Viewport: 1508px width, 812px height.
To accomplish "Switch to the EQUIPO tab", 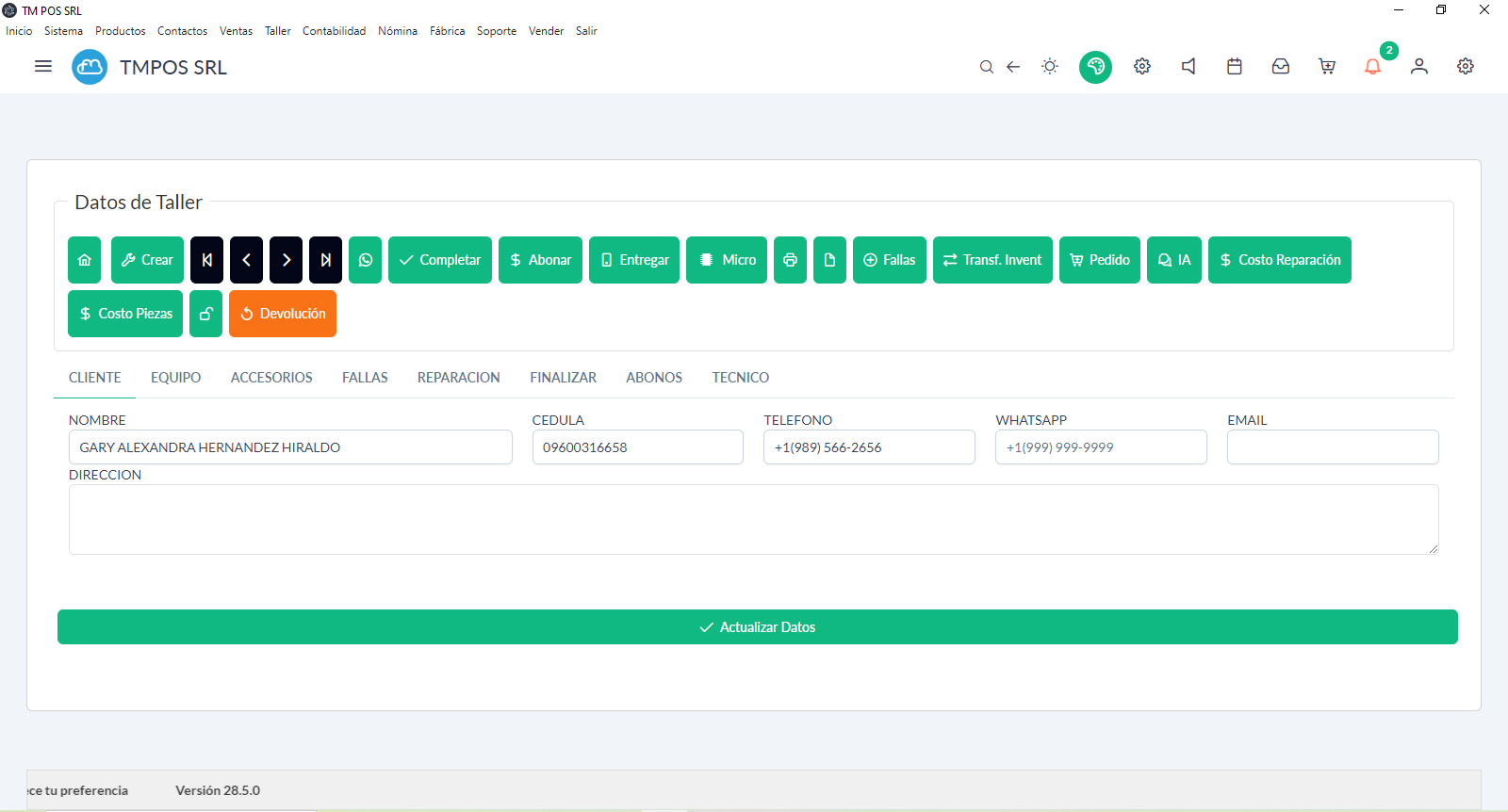I will [176, 378].
